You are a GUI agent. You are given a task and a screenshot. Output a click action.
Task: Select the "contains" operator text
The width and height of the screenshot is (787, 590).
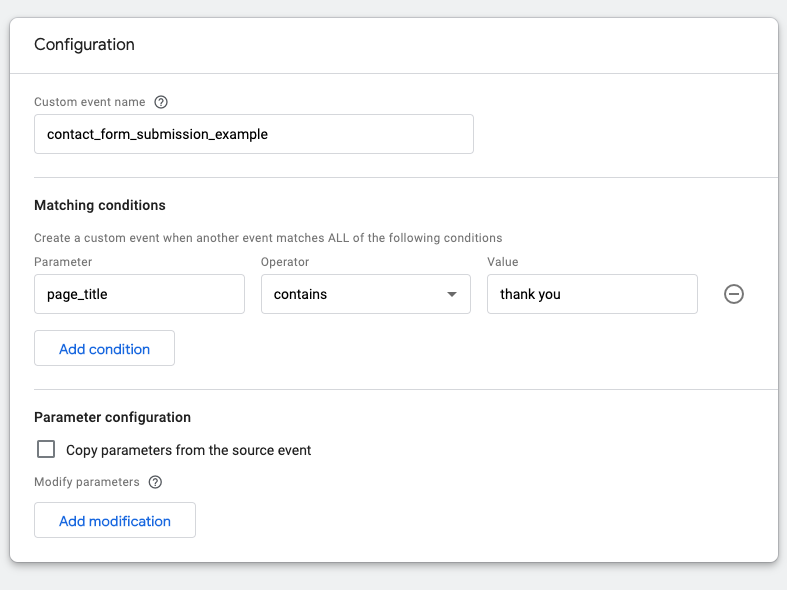click(x=300, y=294)
